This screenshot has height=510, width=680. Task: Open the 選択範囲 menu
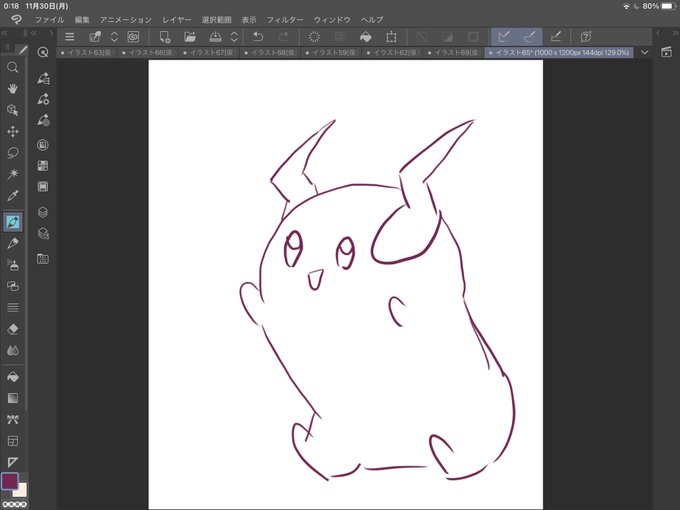pos(216,20)
